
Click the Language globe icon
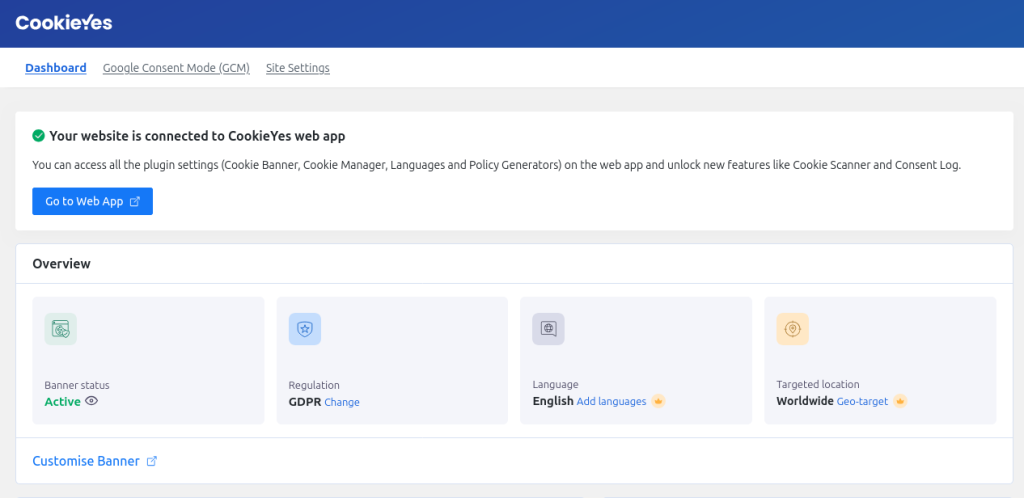coord(549,329)
